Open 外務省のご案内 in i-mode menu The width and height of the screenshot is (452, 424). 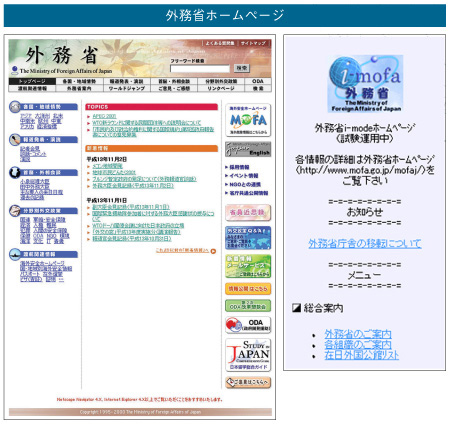click(x=358, y=334)
